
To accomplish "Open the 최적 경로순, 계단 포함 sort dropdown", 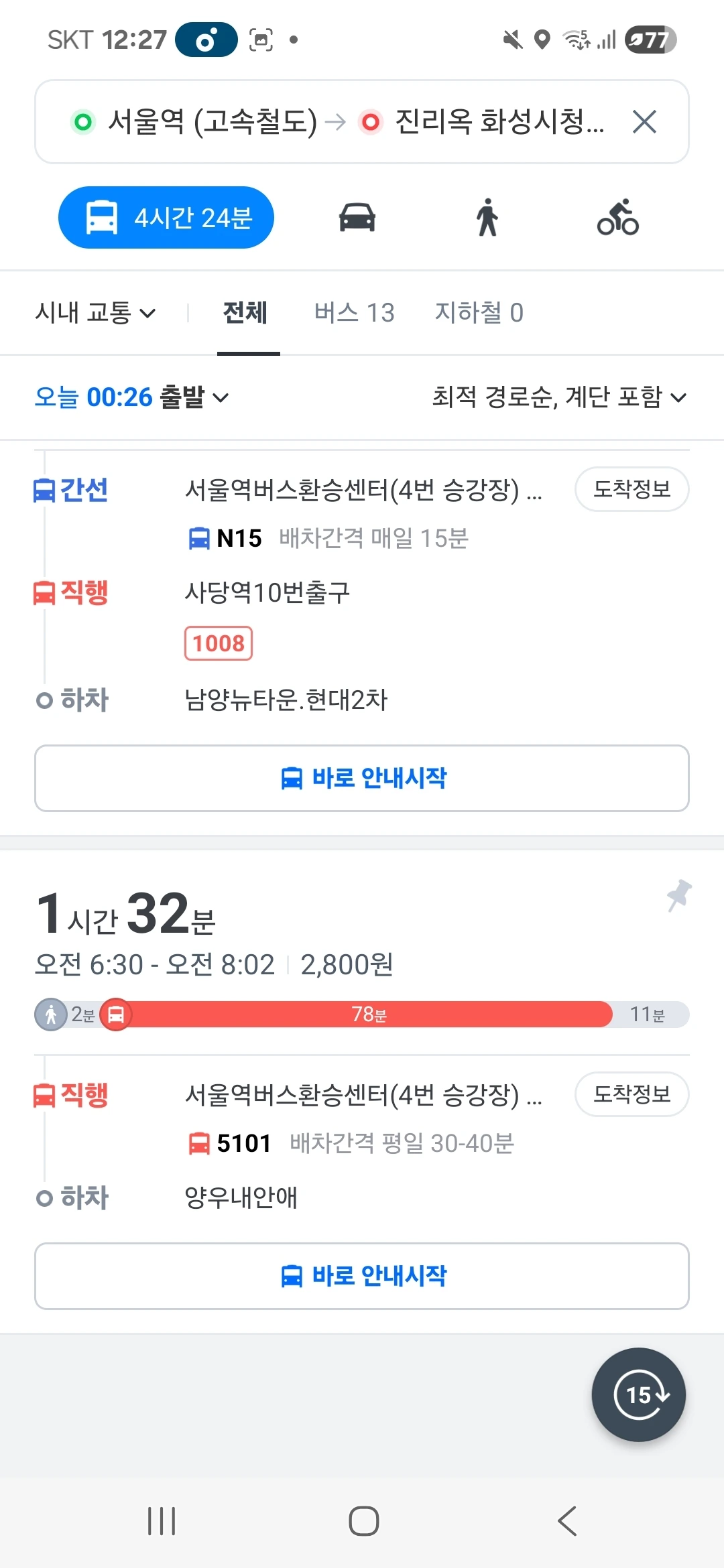I will pos(560,397).
